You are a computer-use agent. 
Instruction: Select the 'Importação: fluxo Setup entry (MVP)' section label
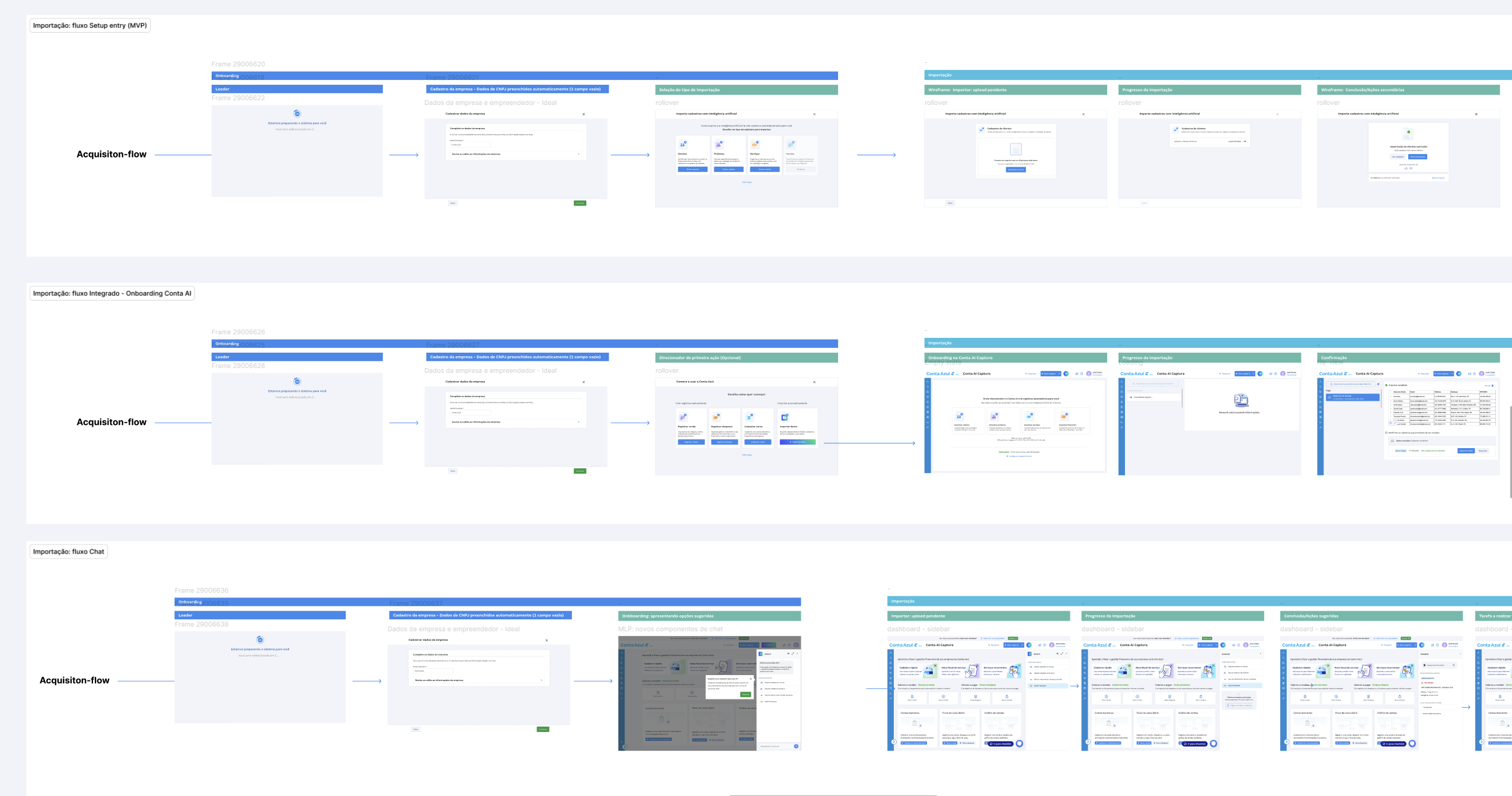(90, 25)
